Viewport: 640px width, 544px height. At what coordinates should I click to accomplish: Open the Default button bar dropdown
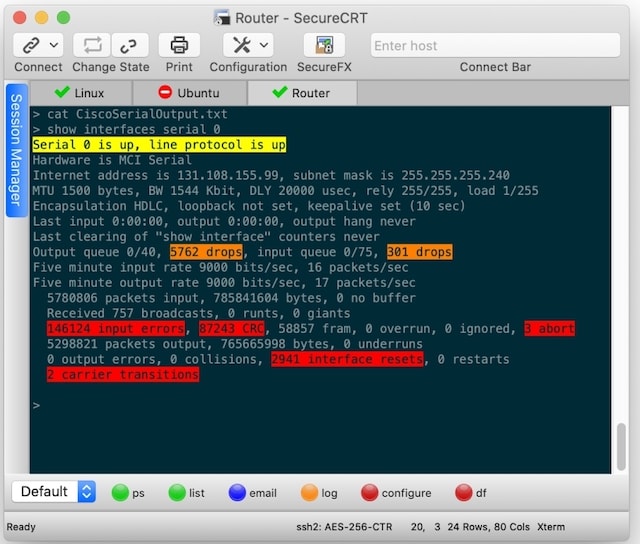click(54, 491)
